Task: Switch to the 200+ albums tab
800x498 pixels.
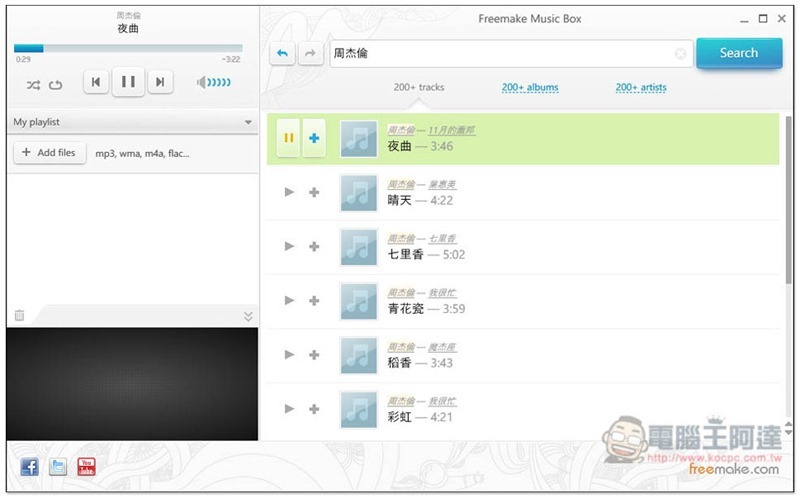Action: pos(530,88)
